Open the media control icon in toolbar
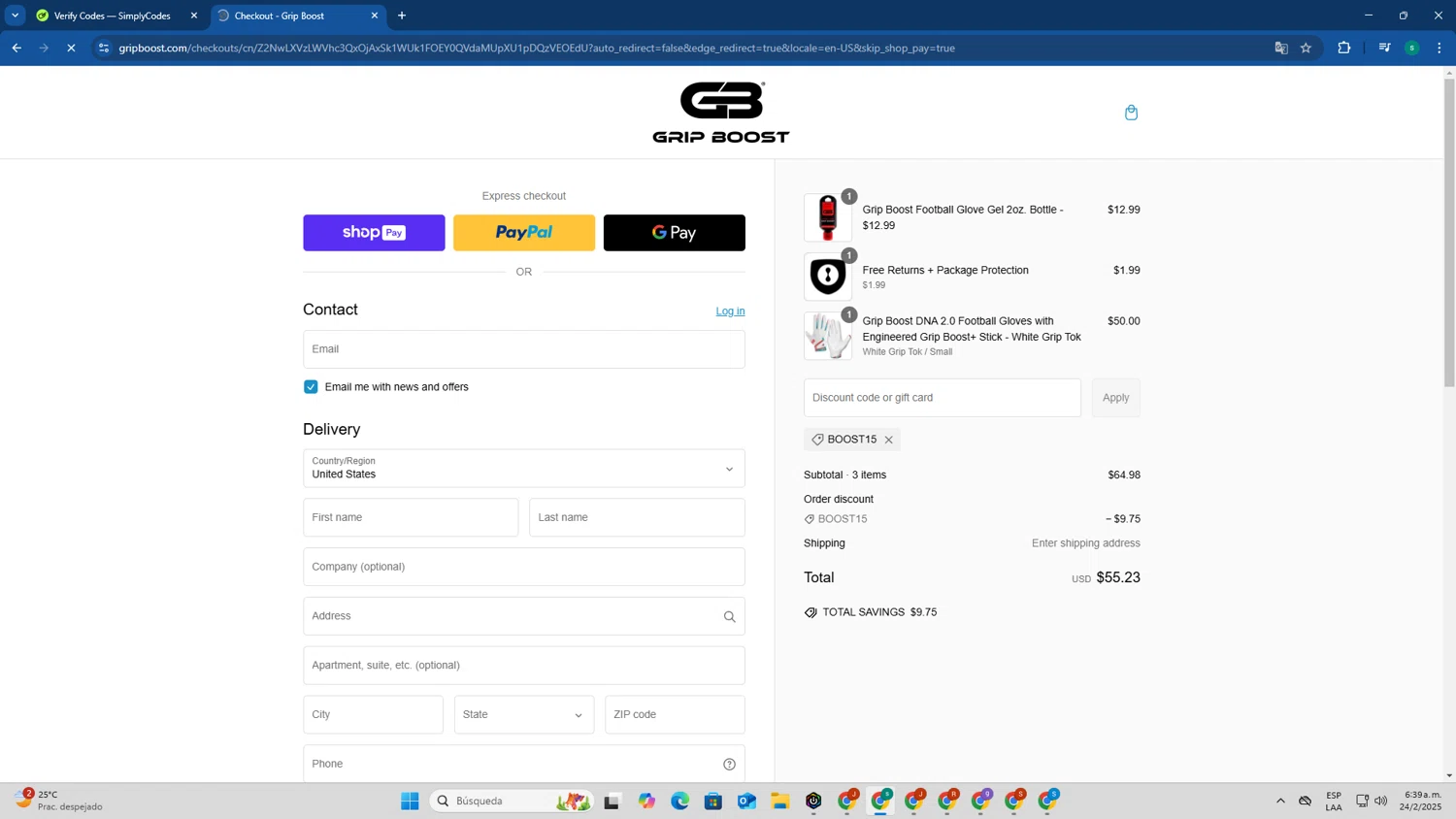Screen dimensions: 1456x819 click(1384, 48)
